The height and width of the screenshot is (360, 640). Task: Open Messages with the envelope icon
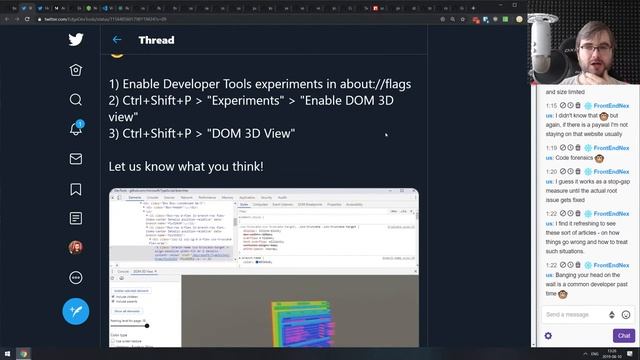(76, 159)
